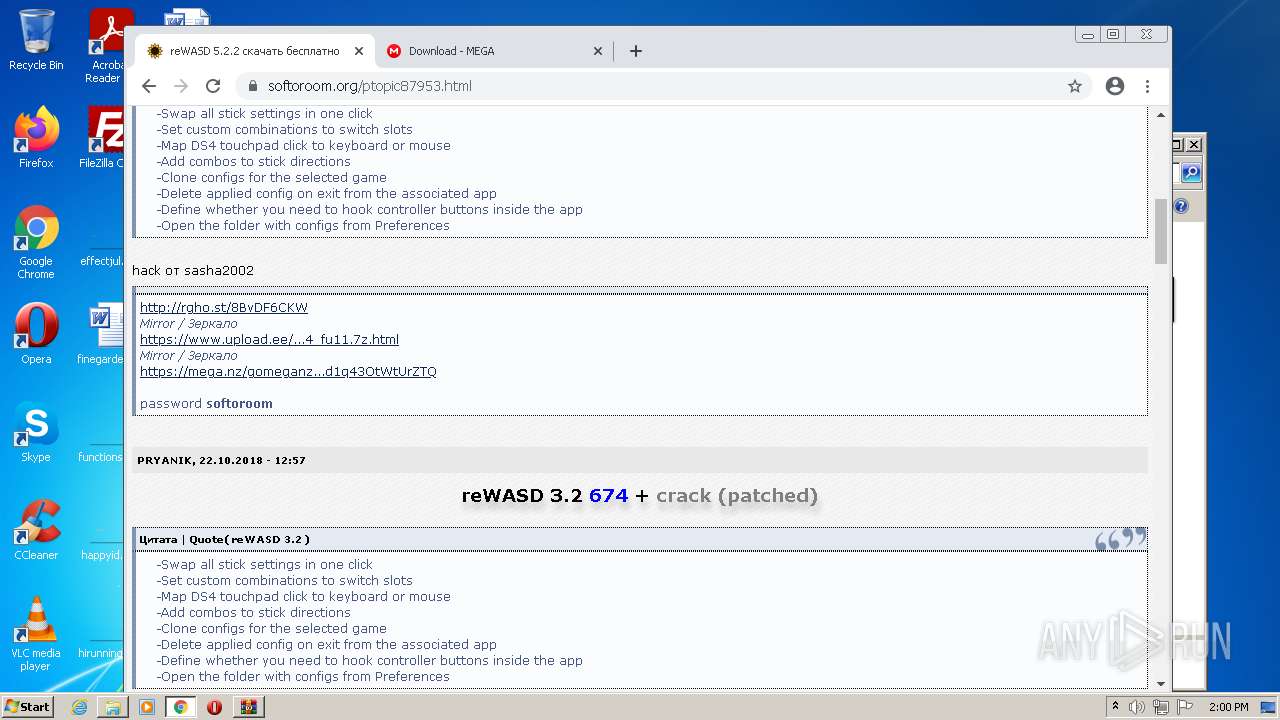Open the Chrome profile avatar

pyautogui.click(x=1115, y=86)
